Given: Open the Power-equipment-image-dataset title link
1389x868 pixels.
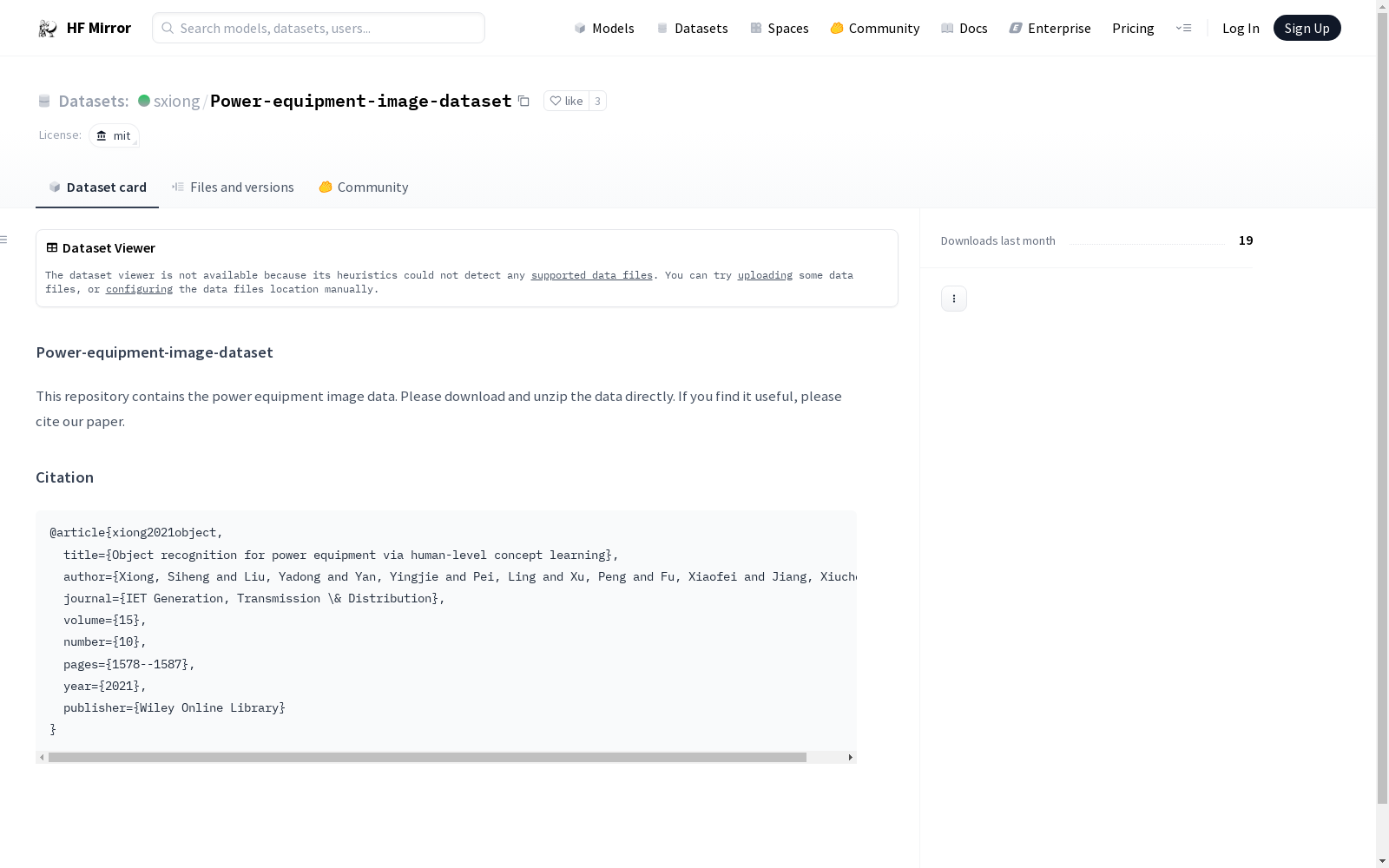Looking at the screenshot, I should [x=361, y=101].
